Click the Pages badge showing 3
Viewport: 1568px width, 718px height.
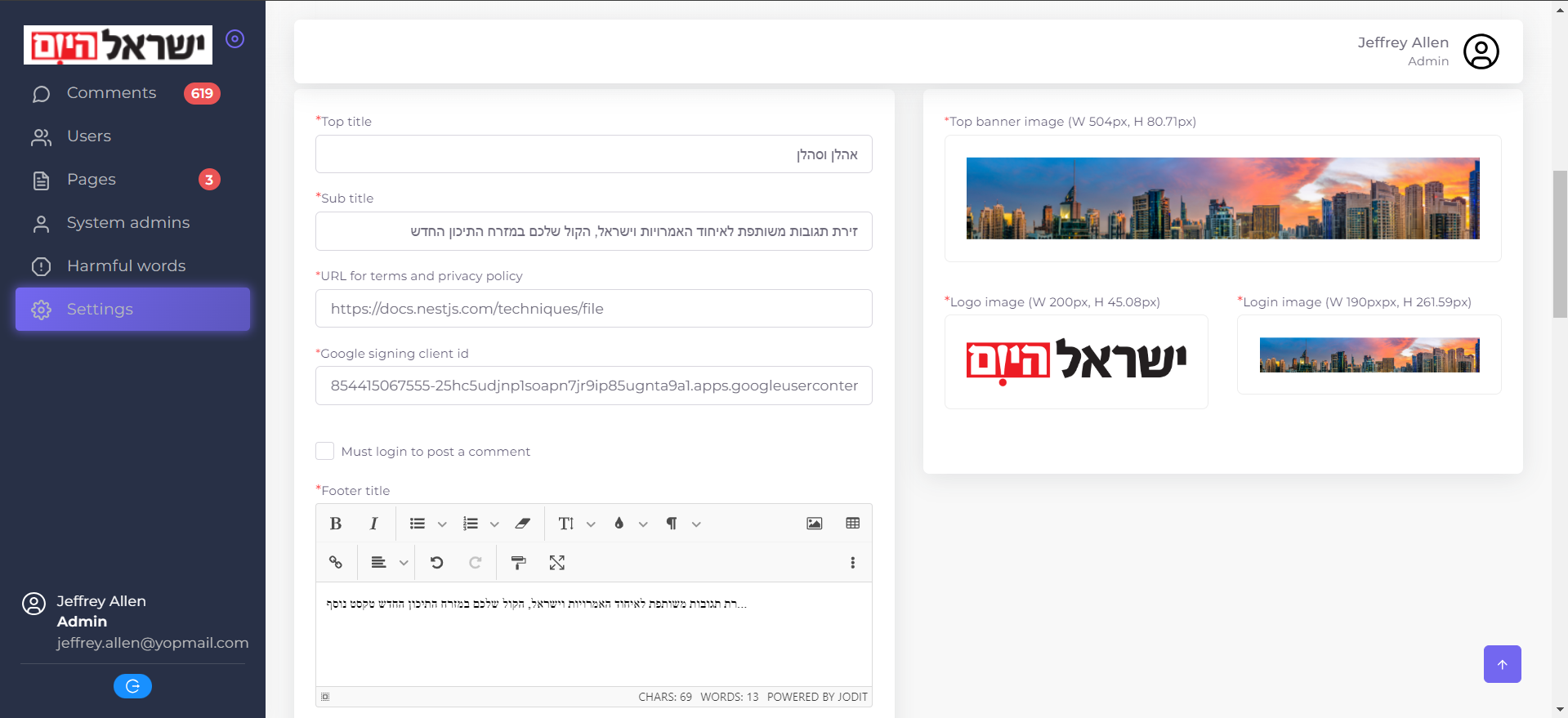209,180
